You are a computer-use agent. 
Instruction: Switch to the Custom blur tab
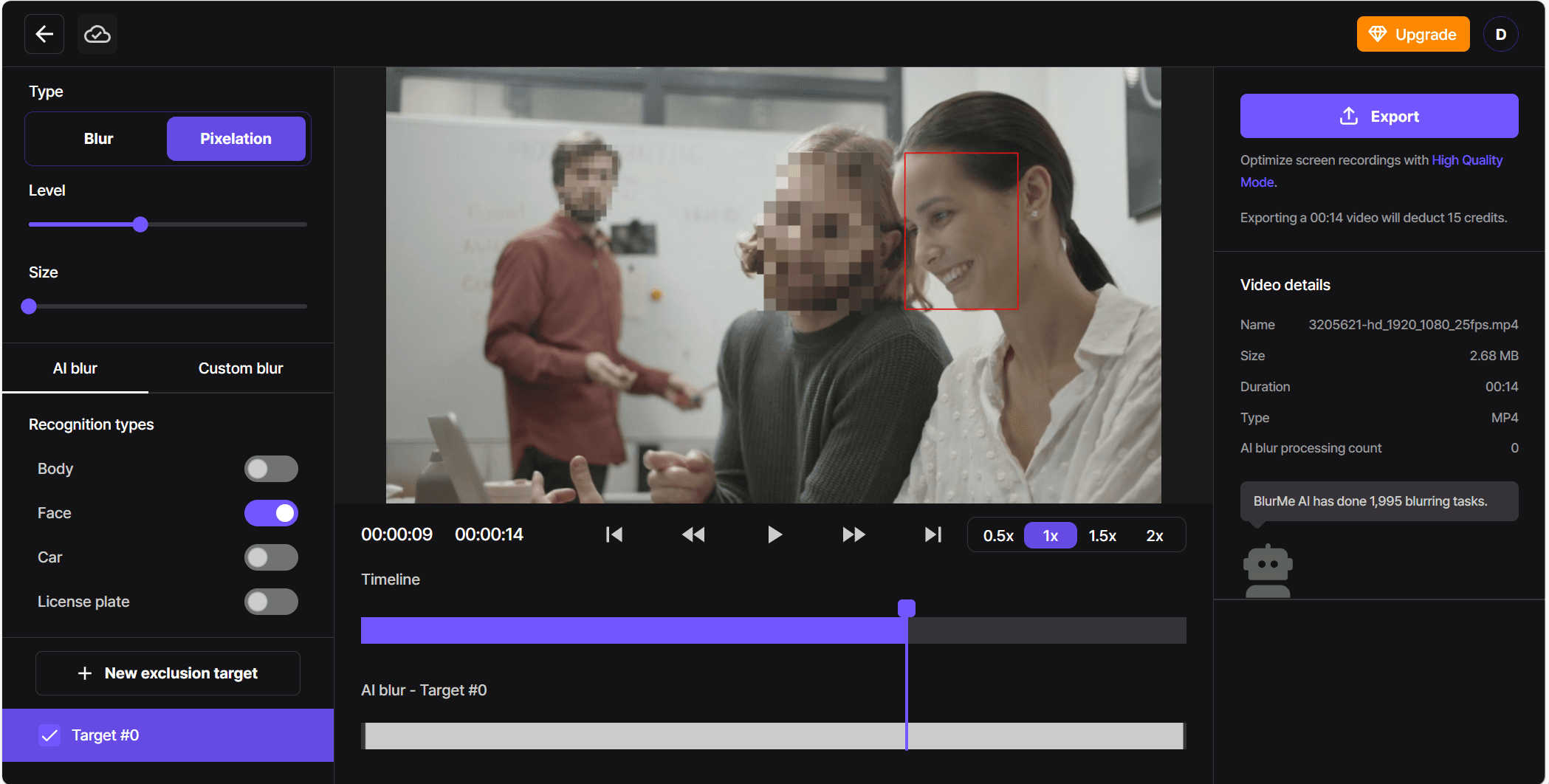[x=240, y=368]
